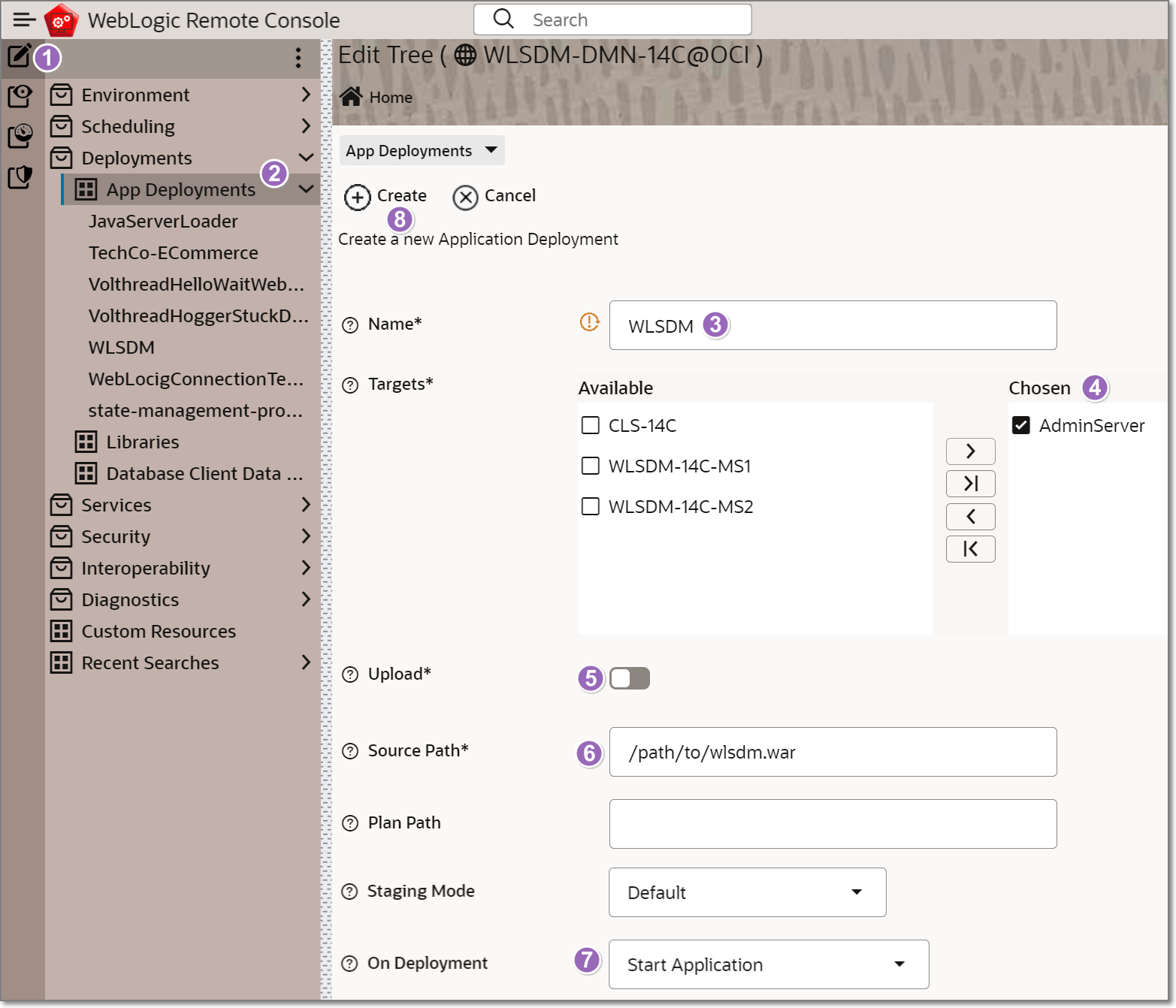1176x1008 pixels.
Task: Open the Monitoring Tree icon
Action: coord(20,136)
